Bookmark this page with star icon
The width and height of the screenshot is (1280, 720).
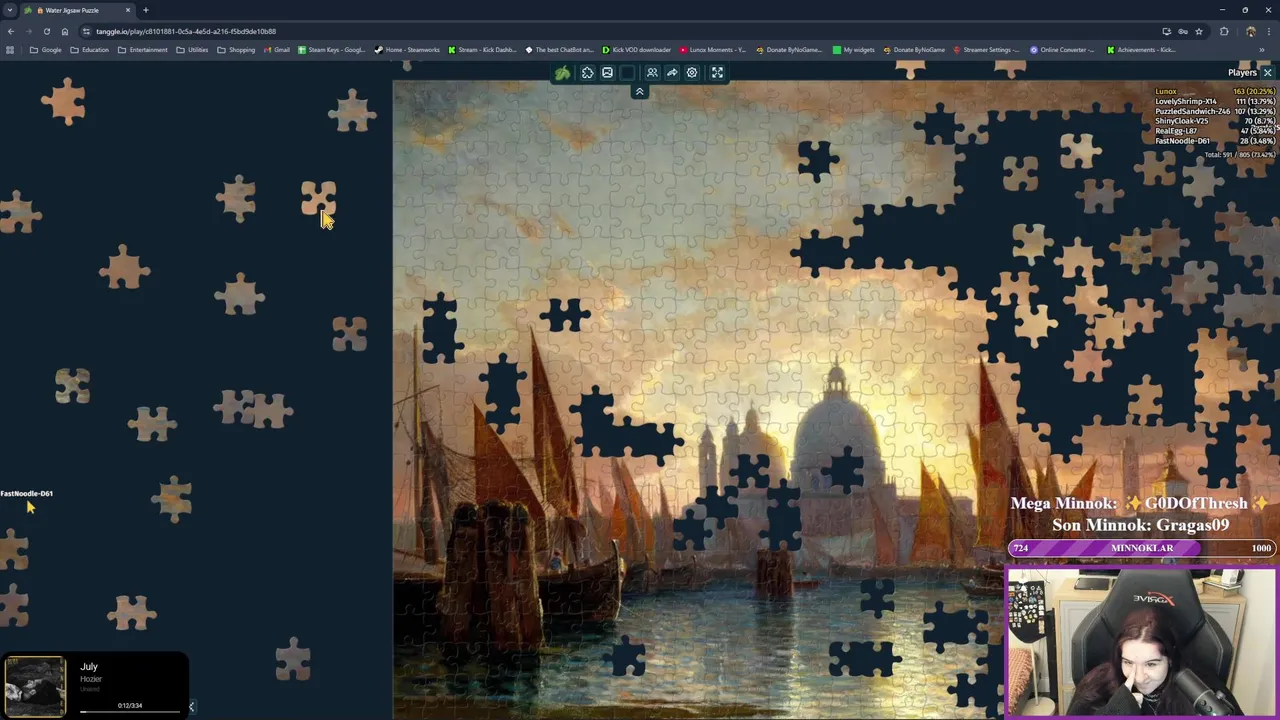[x=1199, y=31]
